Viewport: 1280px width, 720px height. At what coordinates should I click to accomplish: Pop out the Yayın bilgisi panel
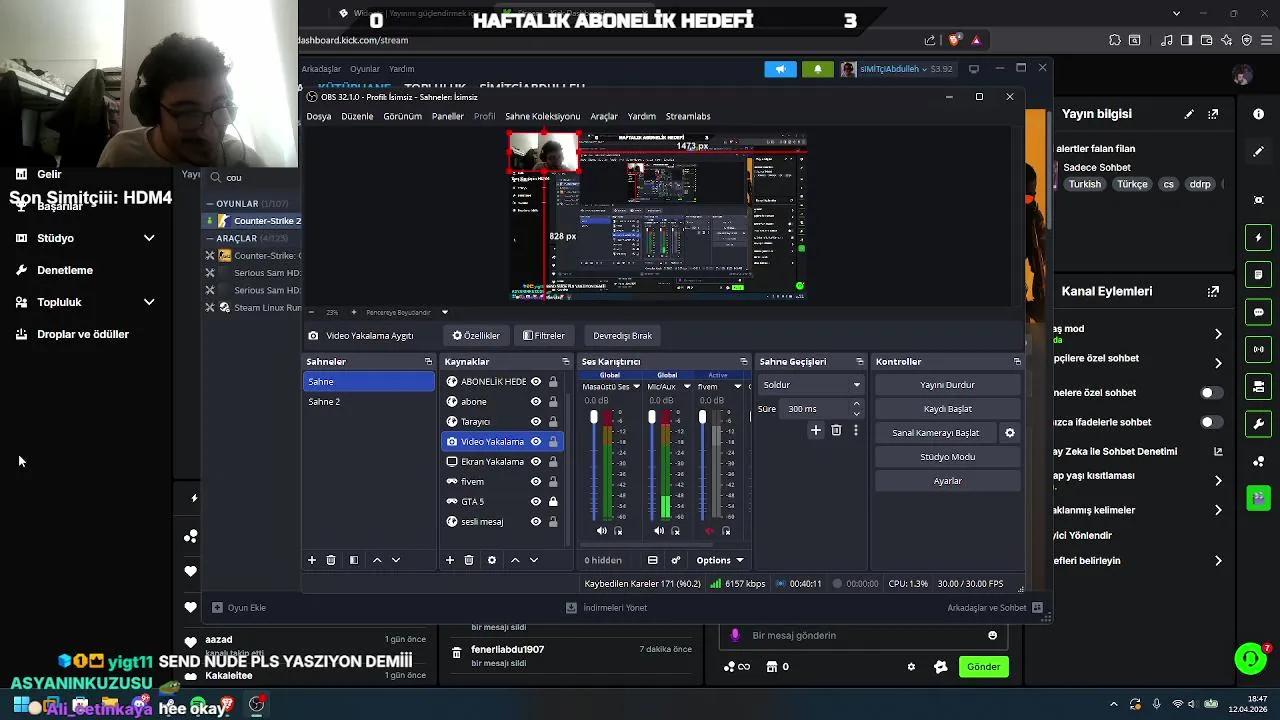(1213, 114)
